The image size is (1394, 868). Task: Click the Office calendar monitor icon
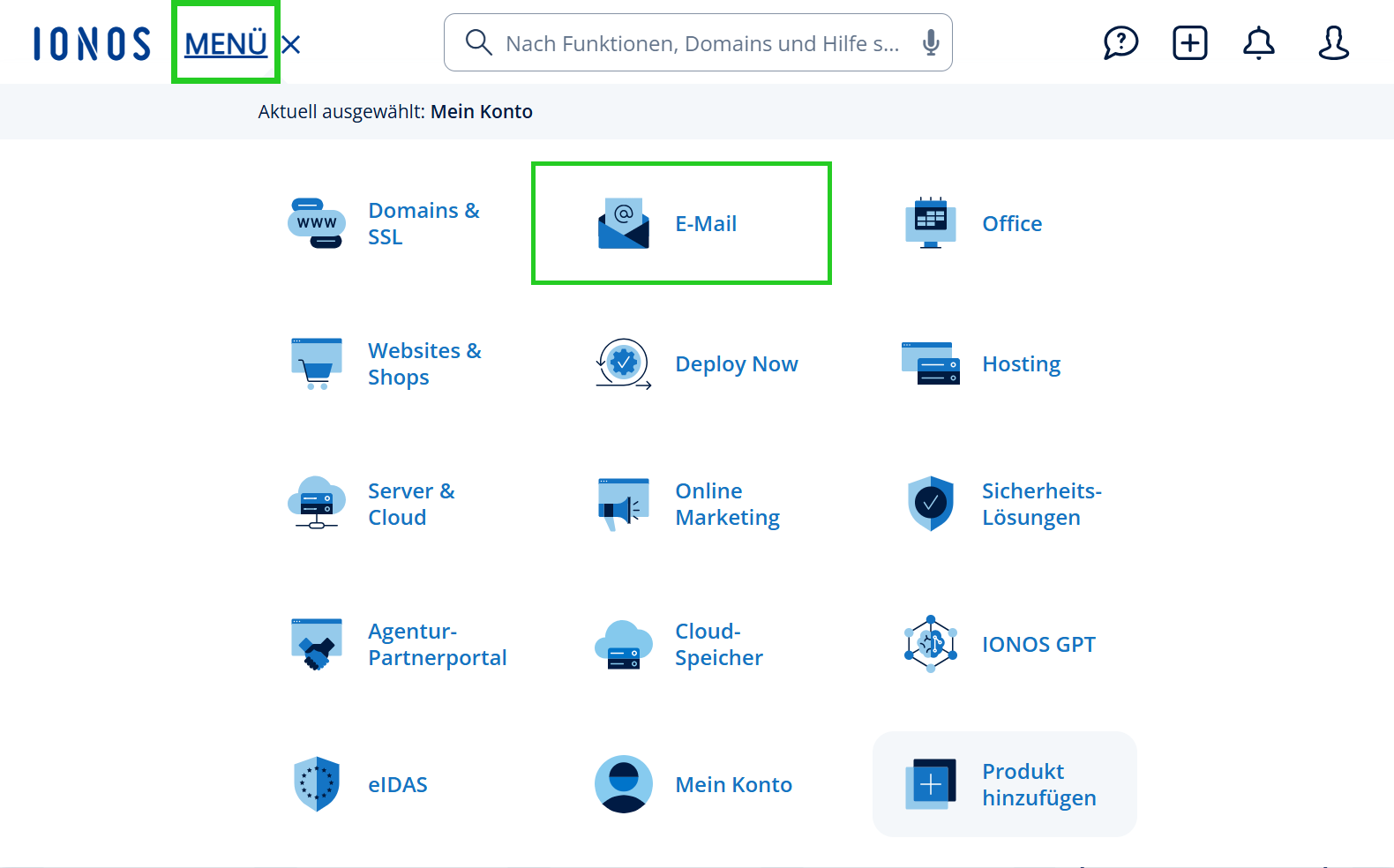tap(930, 222)
